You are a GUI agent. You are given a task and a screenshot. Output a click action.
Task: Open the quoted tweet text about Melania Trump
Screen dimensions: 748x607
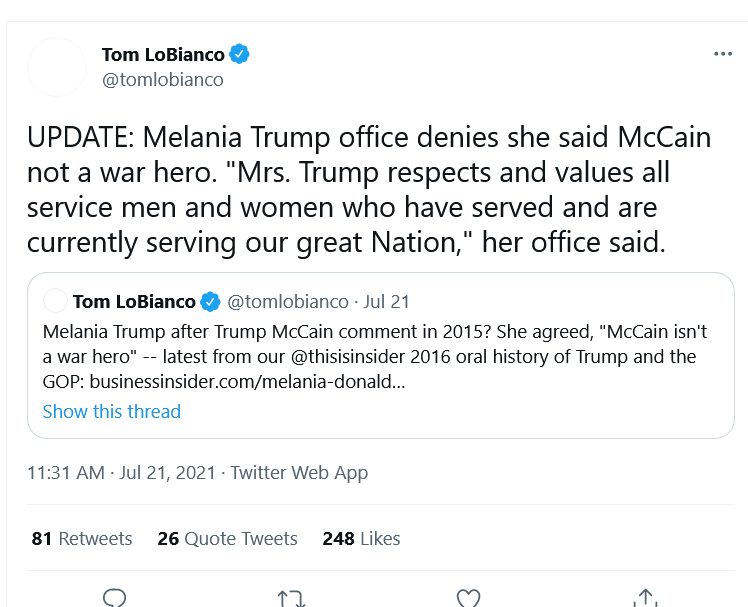374,356
